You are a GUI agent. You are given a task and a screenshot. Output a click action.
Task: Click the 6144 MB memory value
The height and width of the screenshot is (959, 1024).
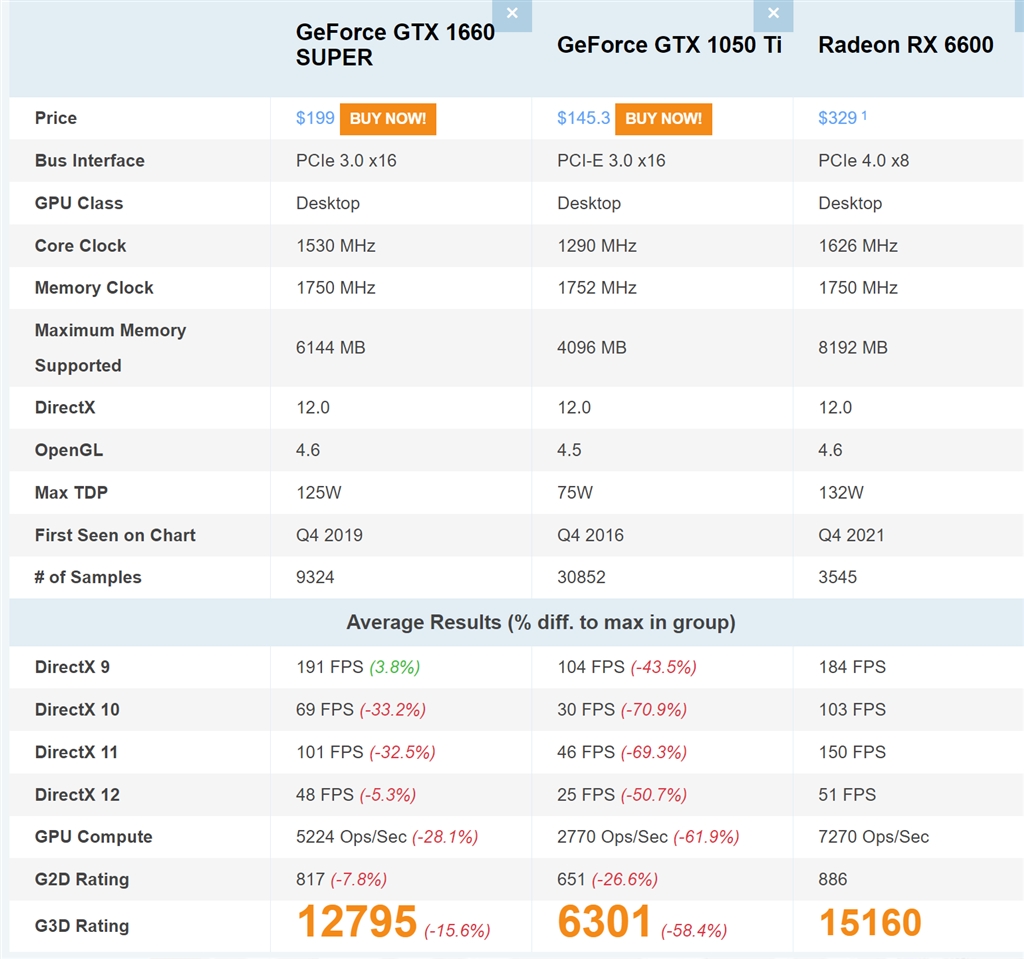(330, 348)
